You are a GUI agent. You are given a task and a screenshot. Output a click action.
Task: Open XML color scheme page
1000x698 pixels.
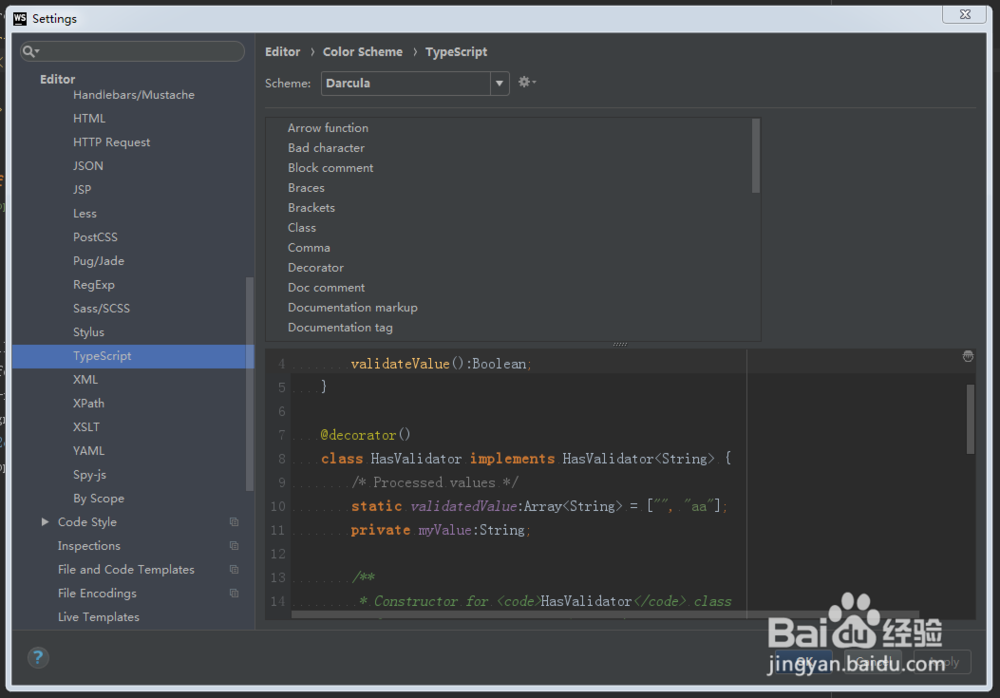(x=85, y=380)
